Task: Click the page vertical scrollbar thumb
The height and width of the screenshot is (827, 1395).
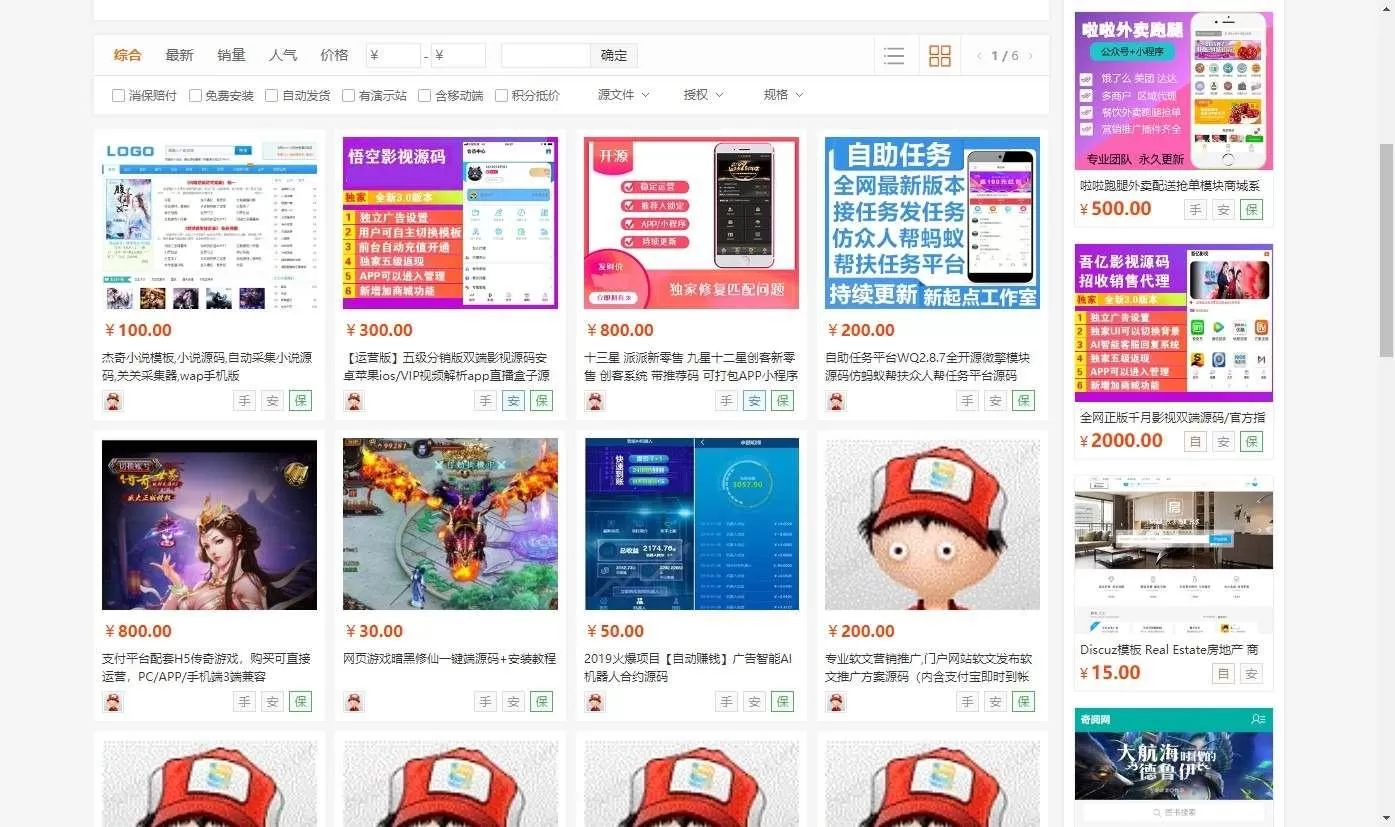Action: coord(1386,249)
